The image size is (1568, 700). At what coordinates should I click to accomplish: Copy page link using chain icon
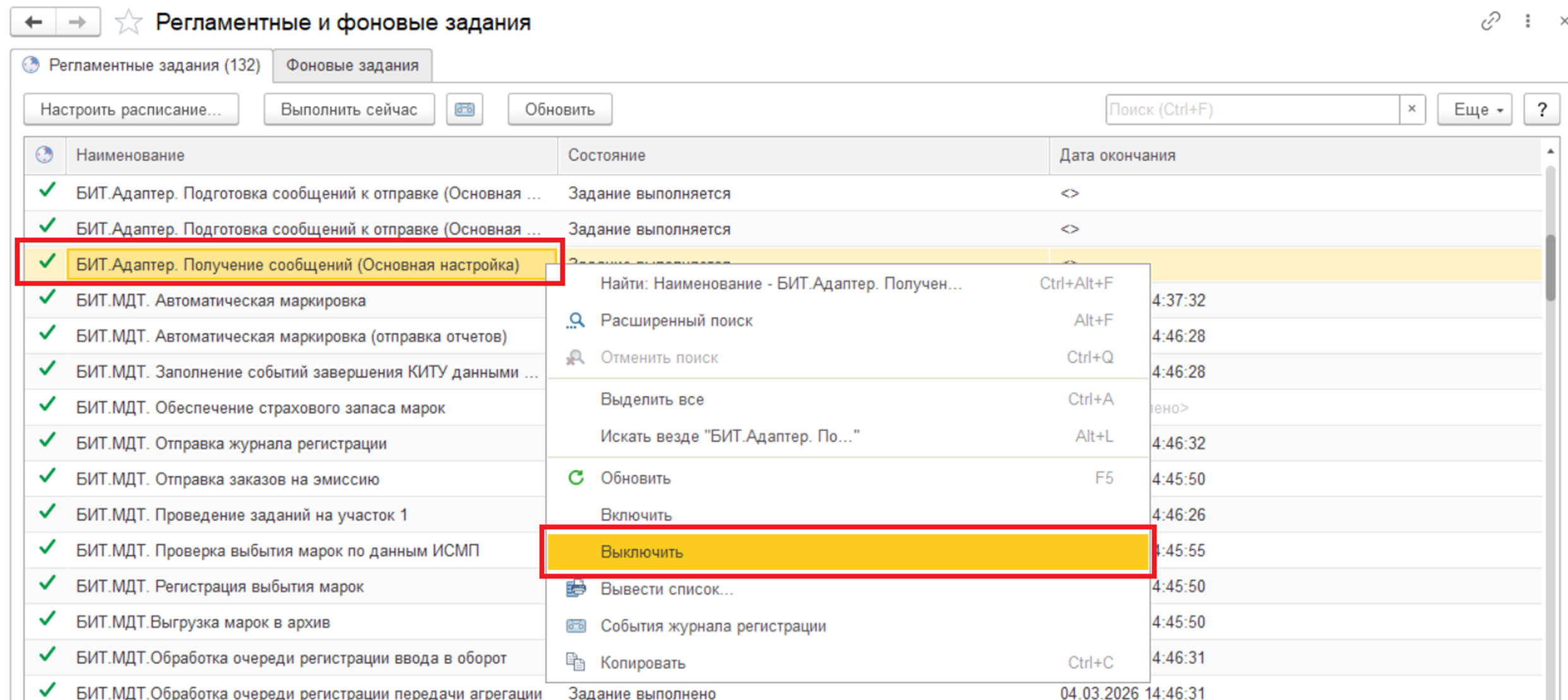coord(1490,21)
